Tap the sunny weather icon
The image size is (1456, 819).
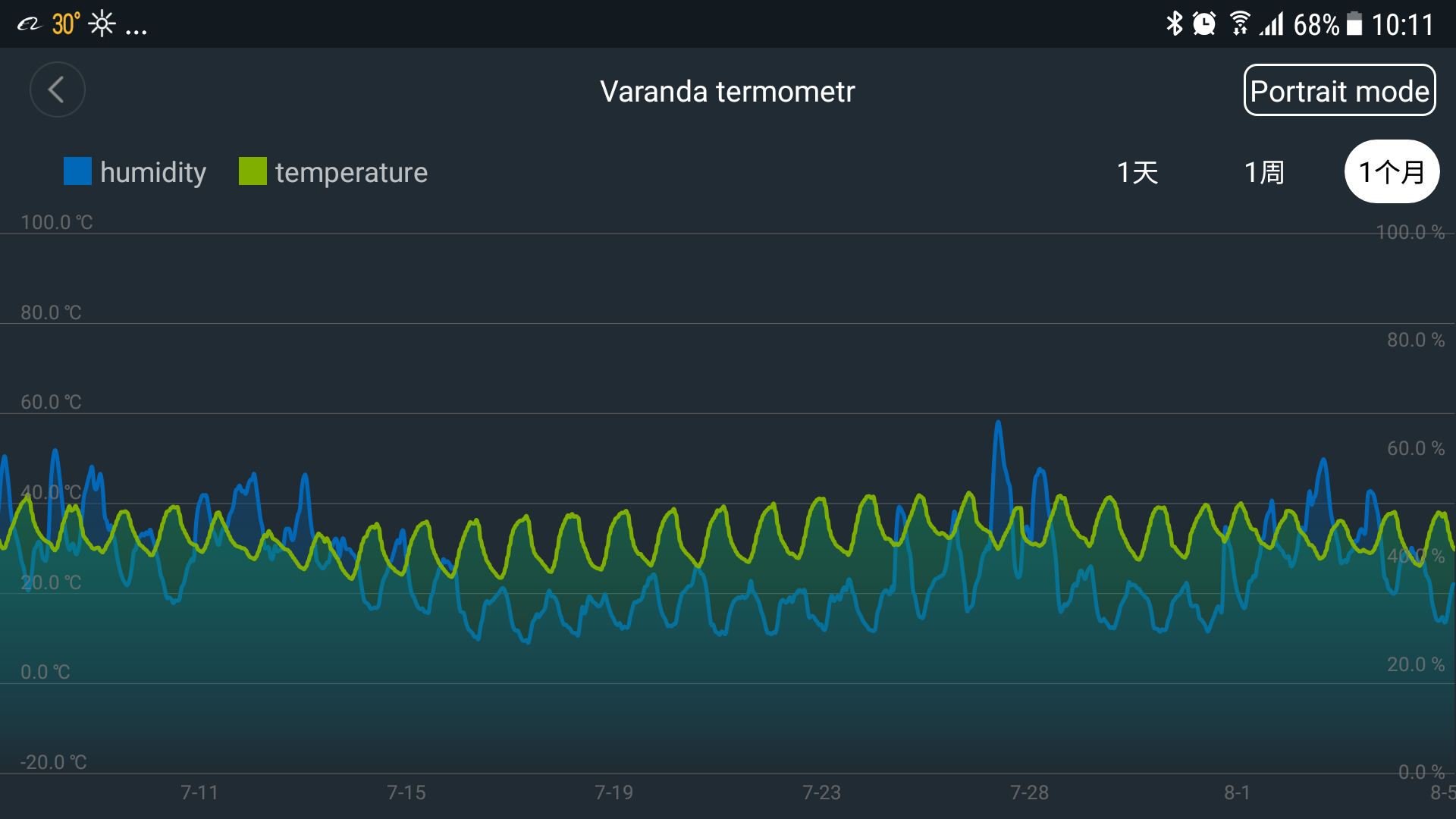102,24
